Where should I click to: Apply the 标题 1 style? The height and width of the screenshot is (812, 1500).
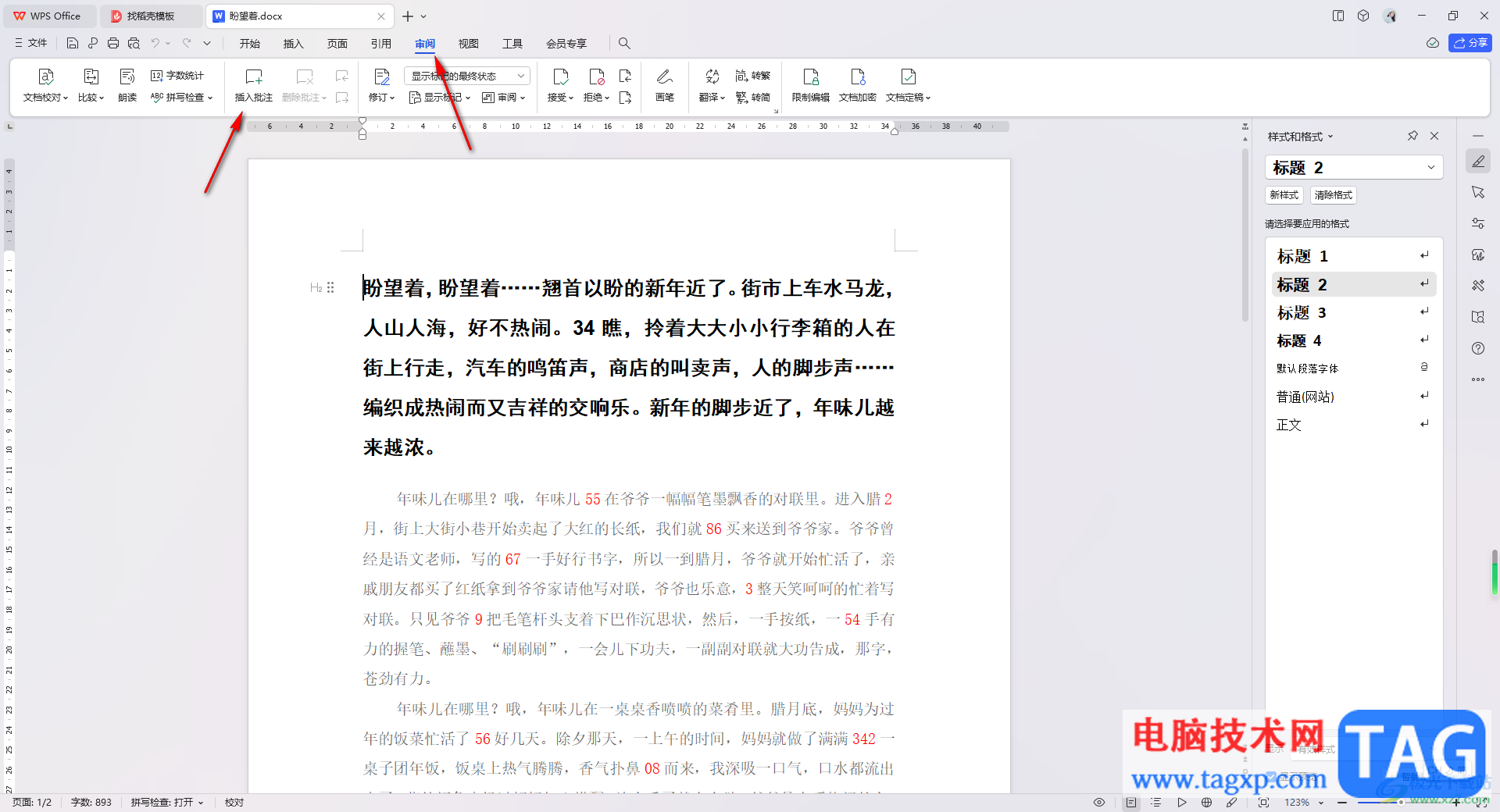1354,256
